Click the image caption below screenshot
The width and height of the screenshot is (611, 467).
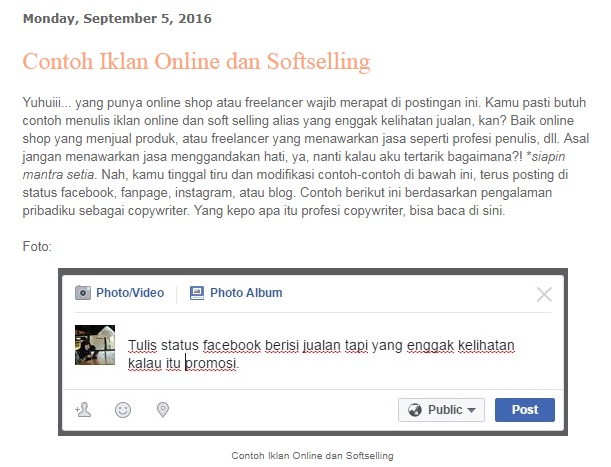tap(312, 456)
